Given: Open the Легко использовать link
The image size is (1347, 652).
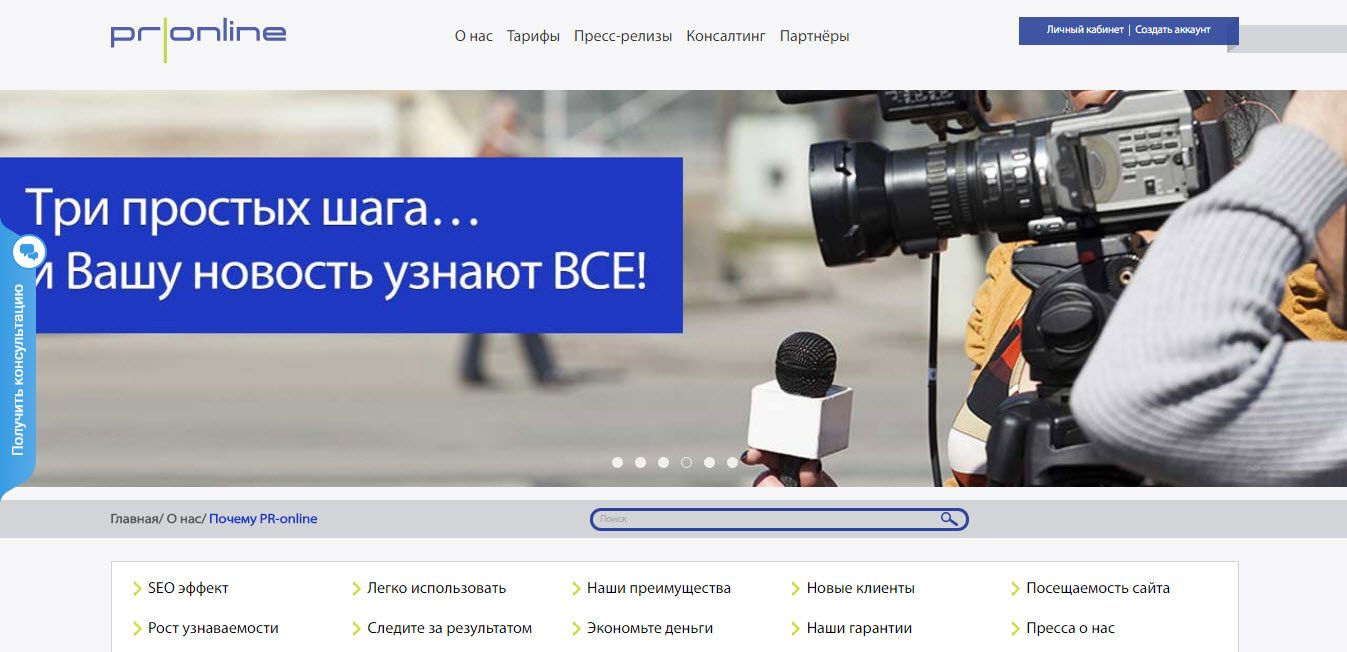Looking at the screenshot, I should pos(437,588).
